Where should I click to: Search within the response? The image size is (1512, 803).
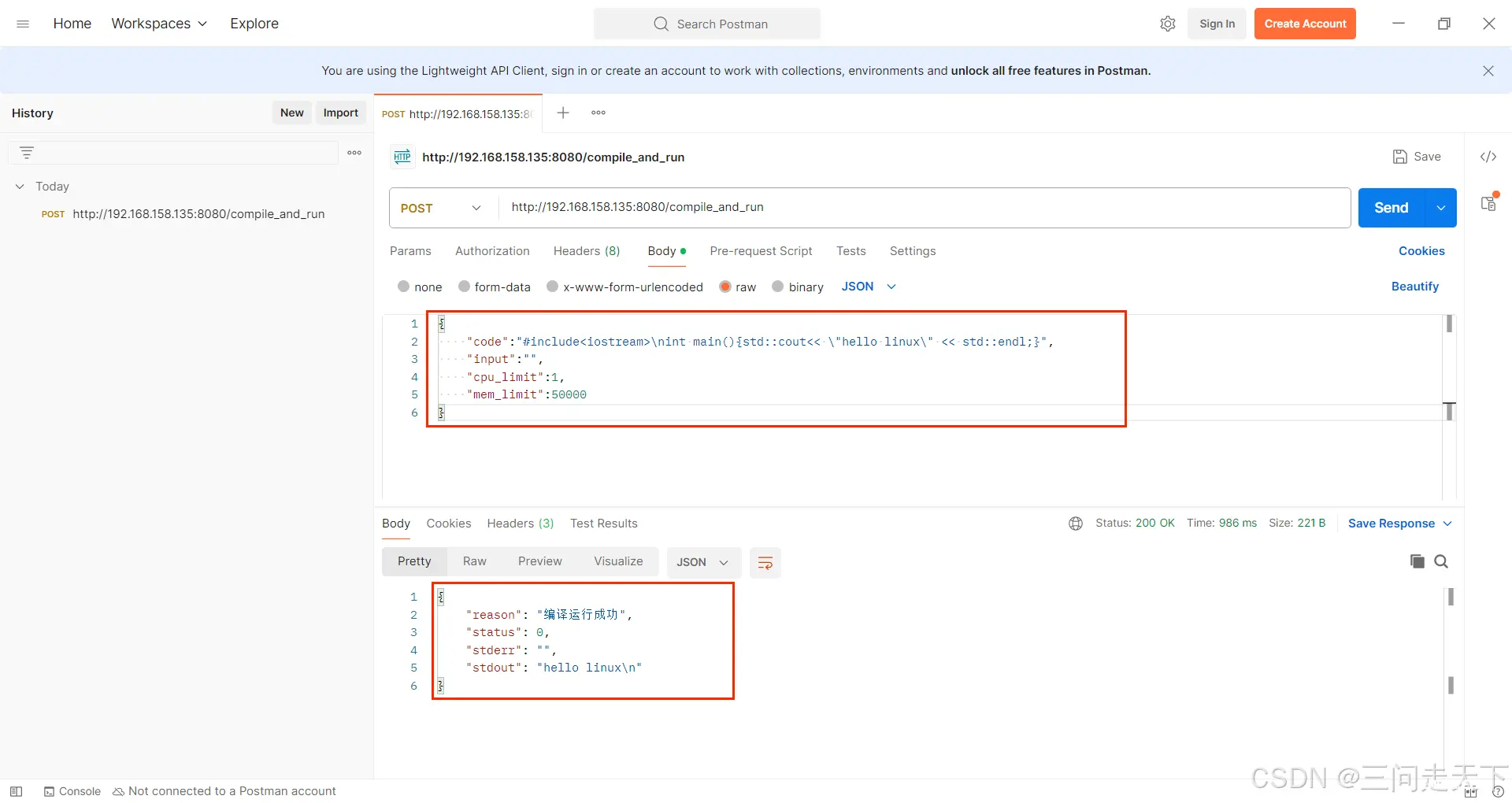click(1441, 561)
